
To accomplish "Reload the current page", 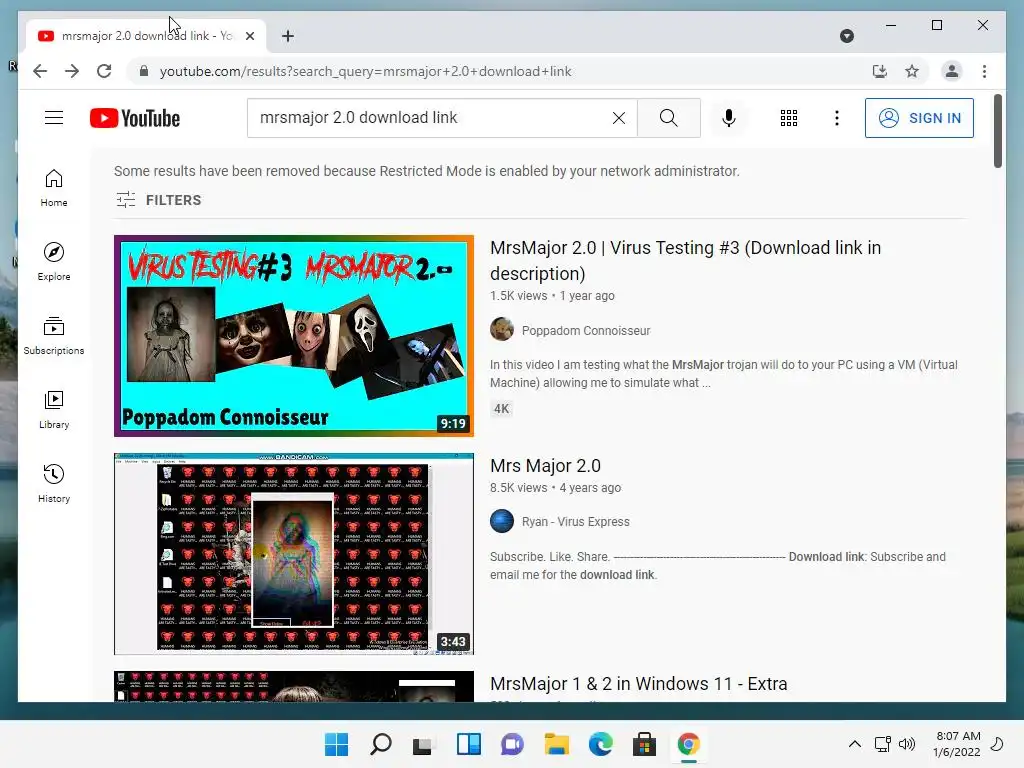I will (x=104, y=71).
